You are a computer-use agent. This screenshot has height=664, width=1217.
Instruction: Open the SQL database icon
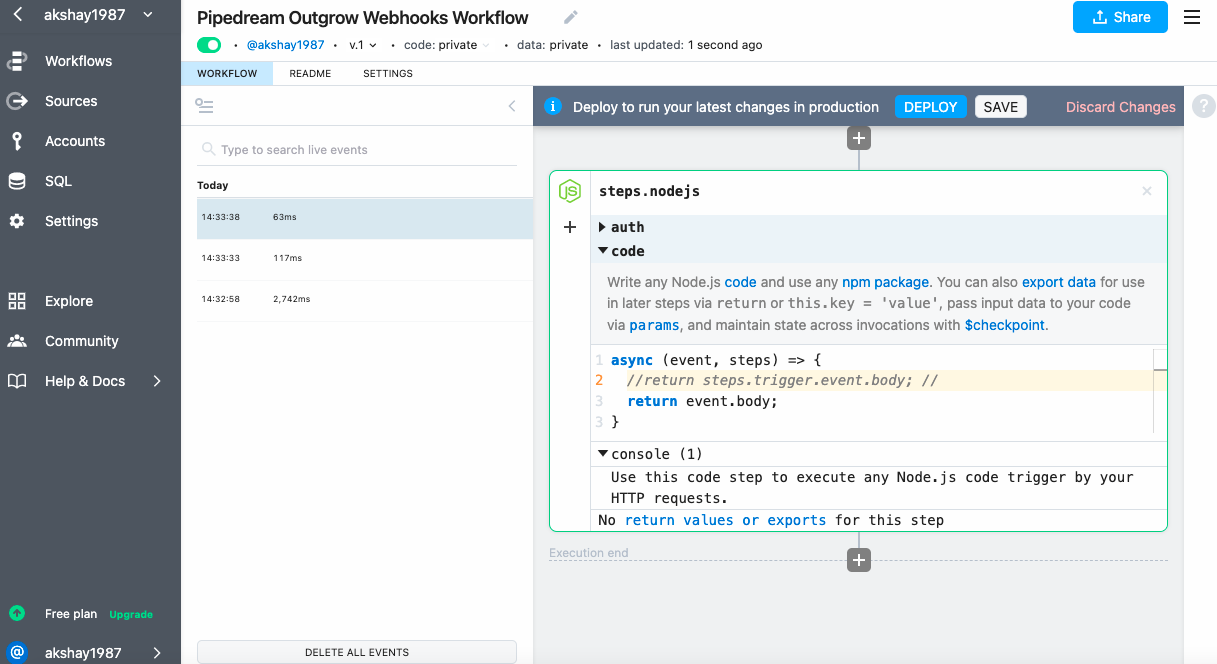pos(17,181)
